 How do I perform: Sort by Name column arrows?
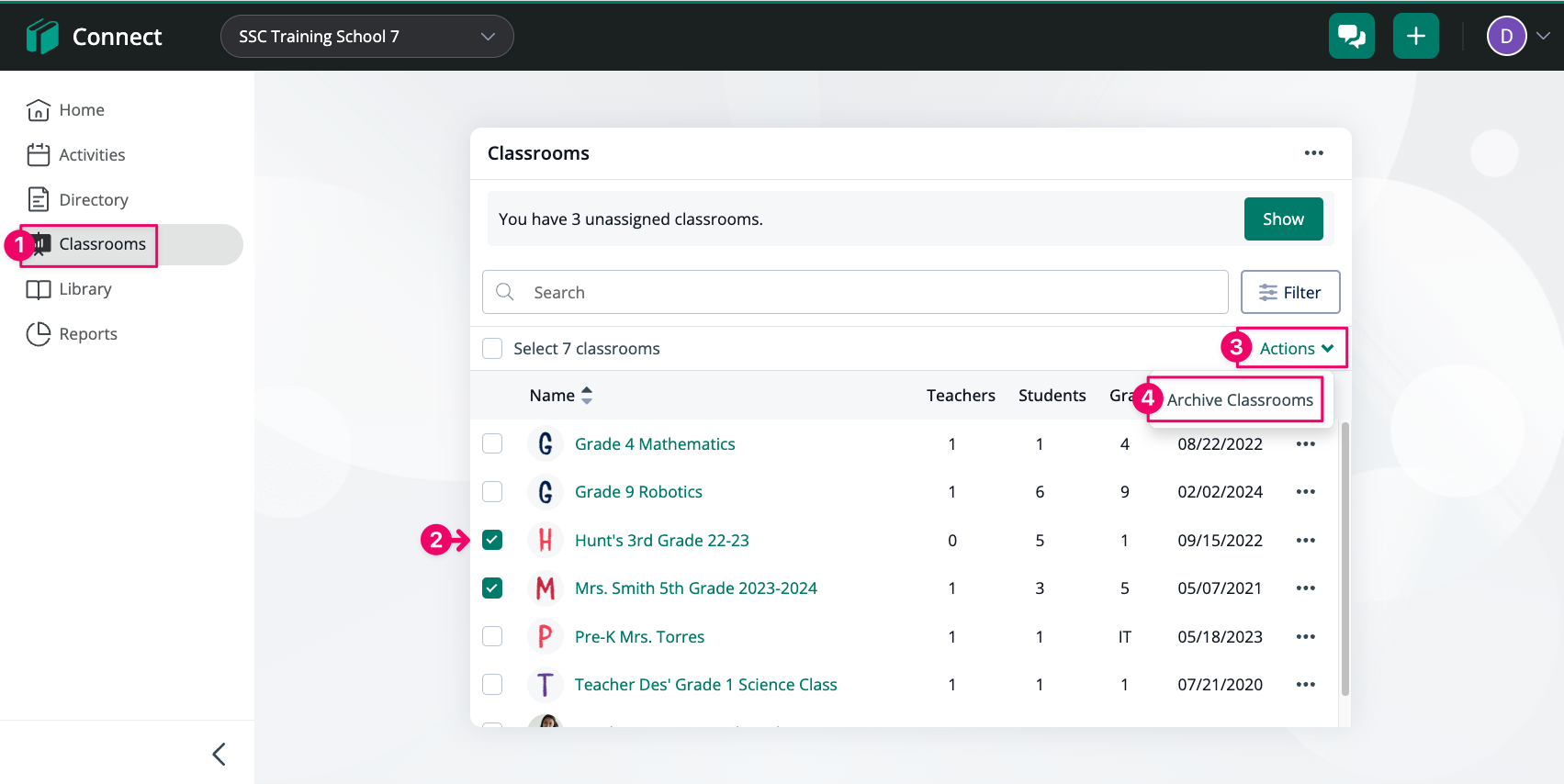point(587,396)
